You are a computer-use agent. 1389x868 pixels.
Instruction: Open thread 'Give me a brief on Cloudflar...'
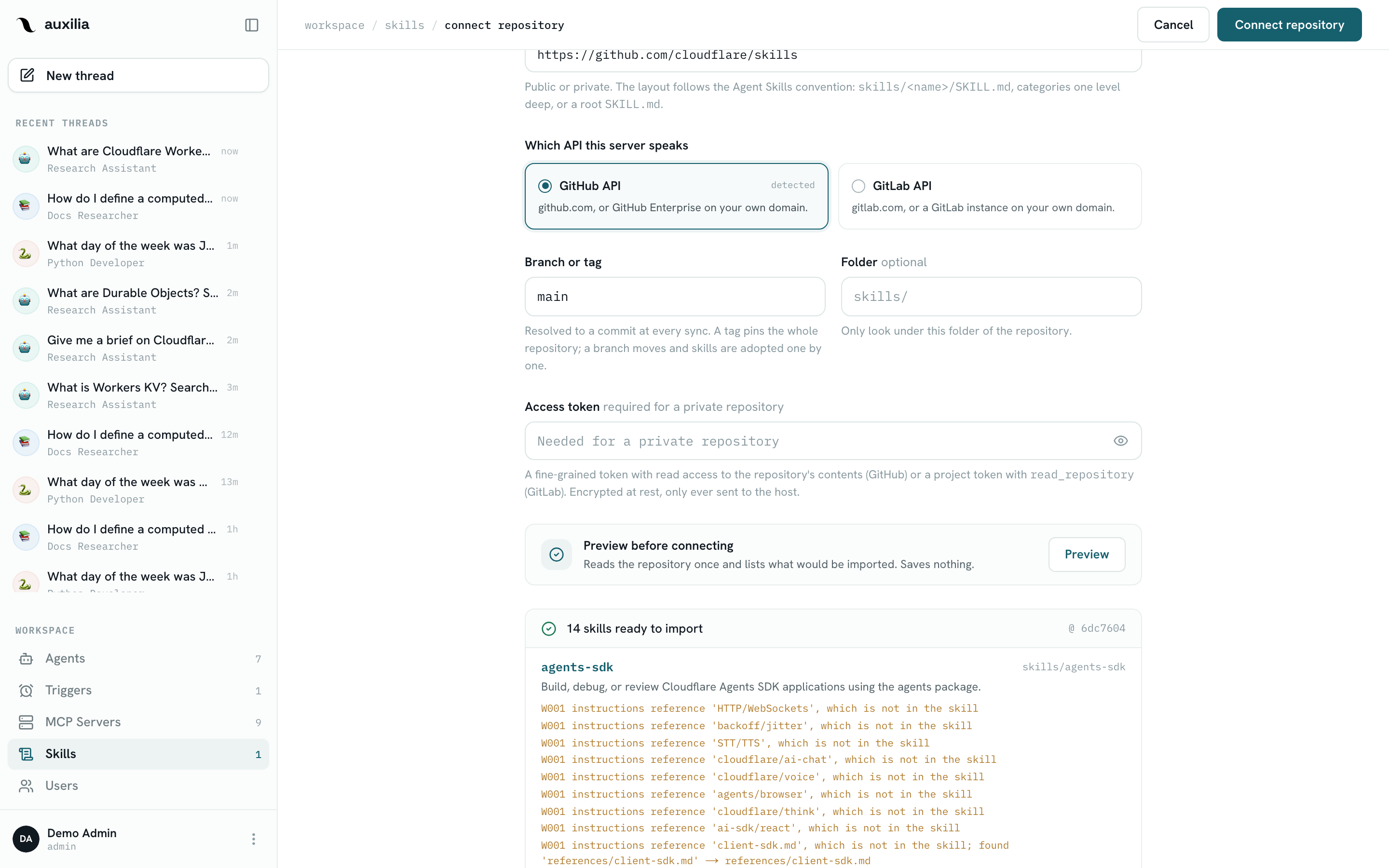(138, 348)
